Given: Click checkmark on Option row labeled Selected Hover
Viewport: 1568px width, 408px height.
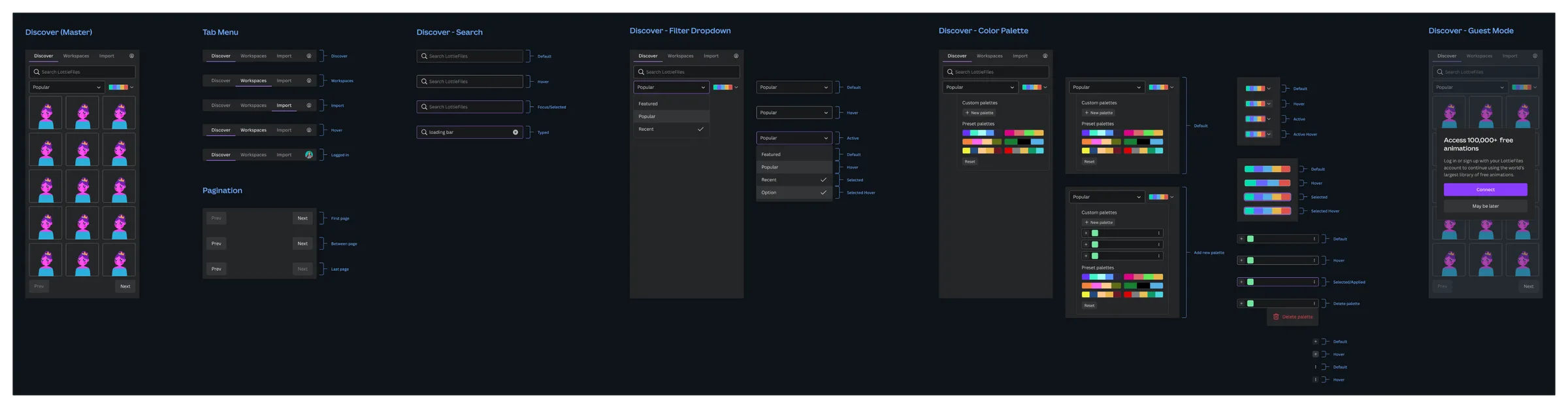Looking at the screenshot, I should [823, 192].
